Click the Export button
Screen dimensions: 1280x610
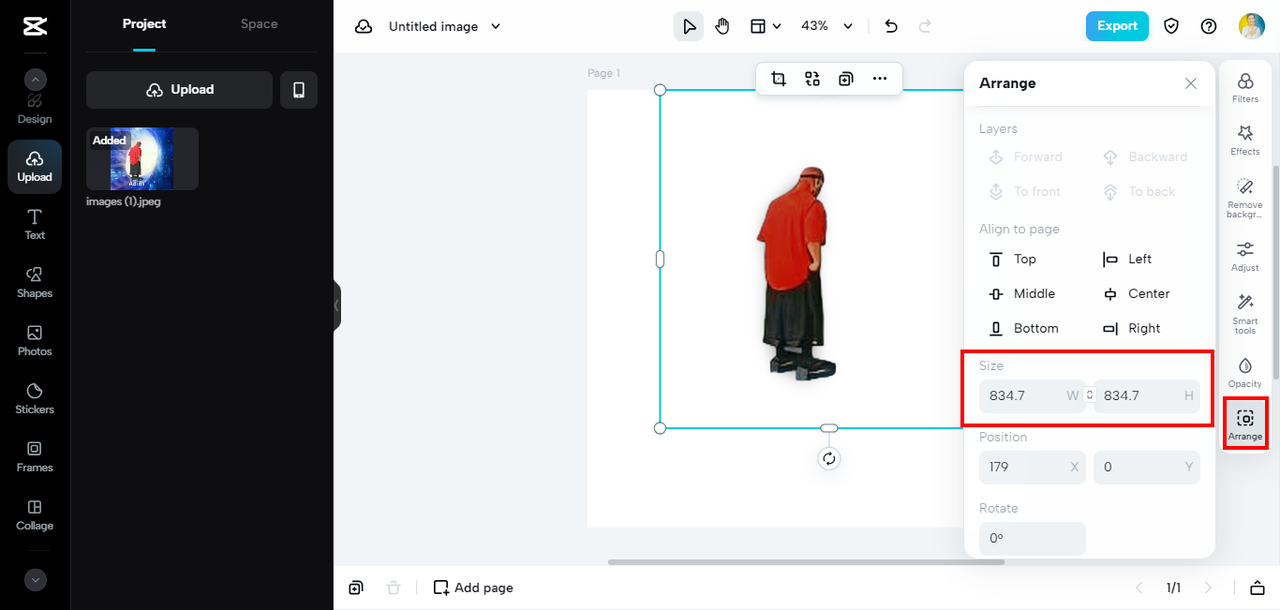click(1117, 26)
